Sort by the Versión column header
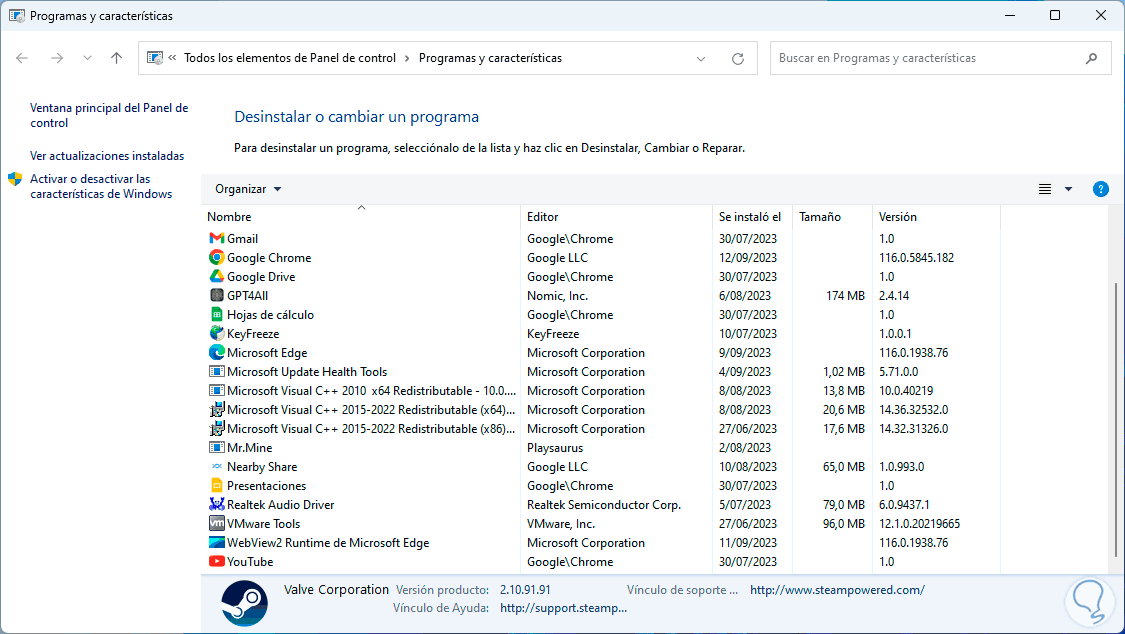 pyautogui.click(x=936, y=217)
